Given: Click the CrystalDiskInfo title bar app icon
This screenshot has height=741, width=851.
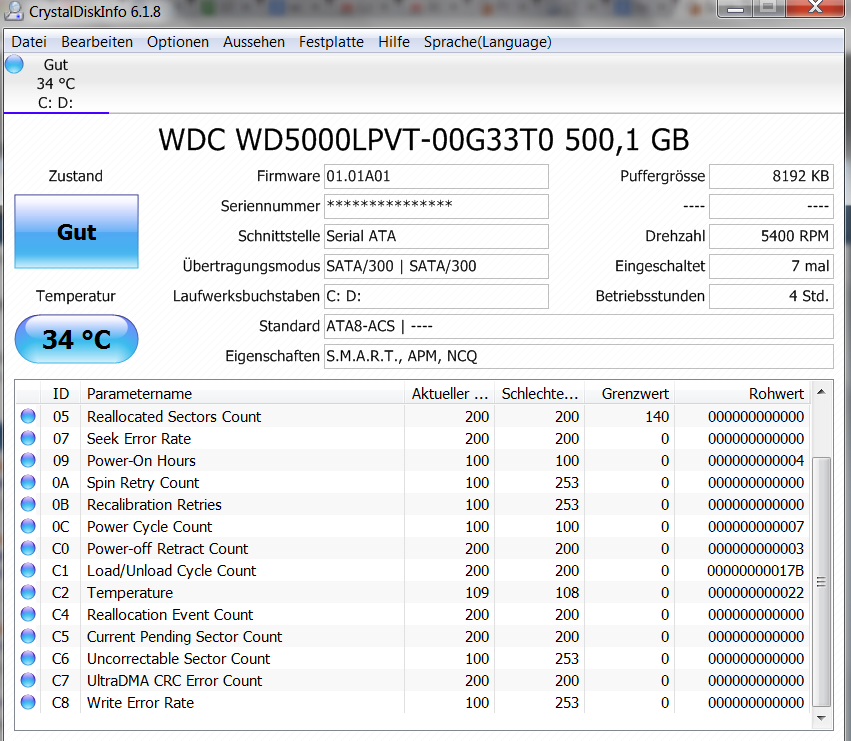Looking at the screenshot, I should (14, 10).
